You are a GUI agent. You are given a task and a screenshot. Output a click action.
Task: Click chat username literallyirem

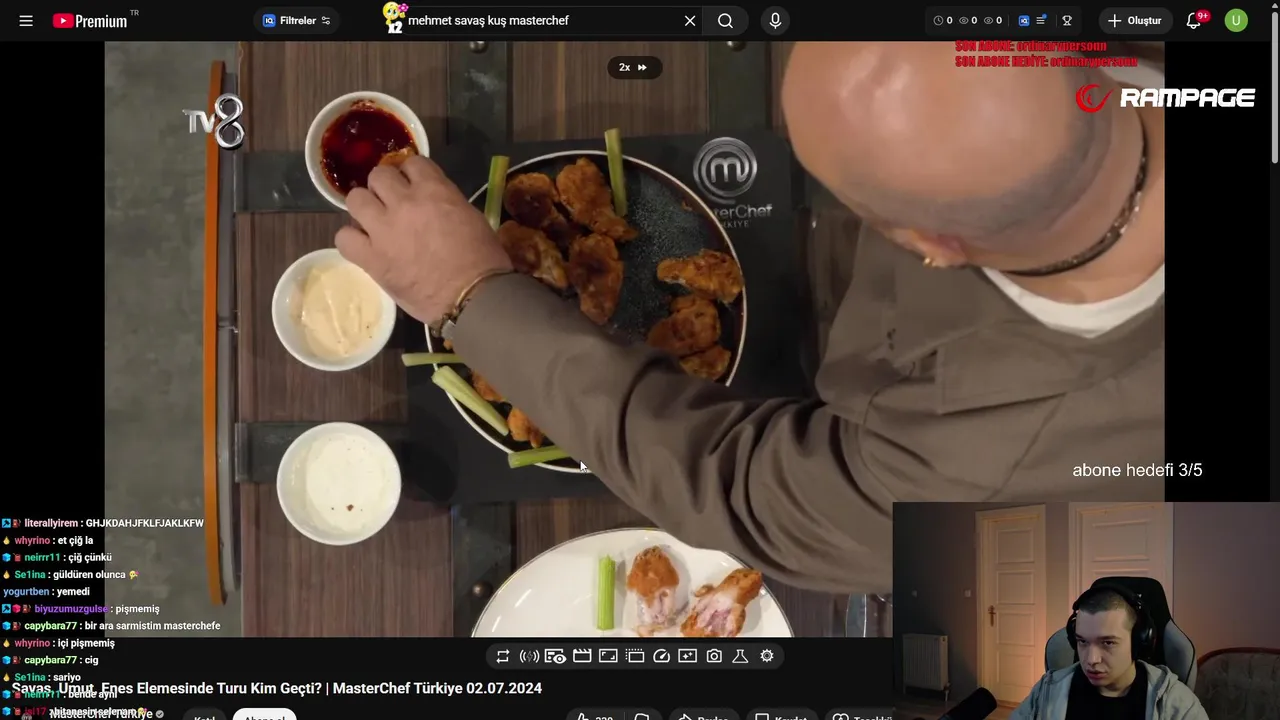pos(52,523)
